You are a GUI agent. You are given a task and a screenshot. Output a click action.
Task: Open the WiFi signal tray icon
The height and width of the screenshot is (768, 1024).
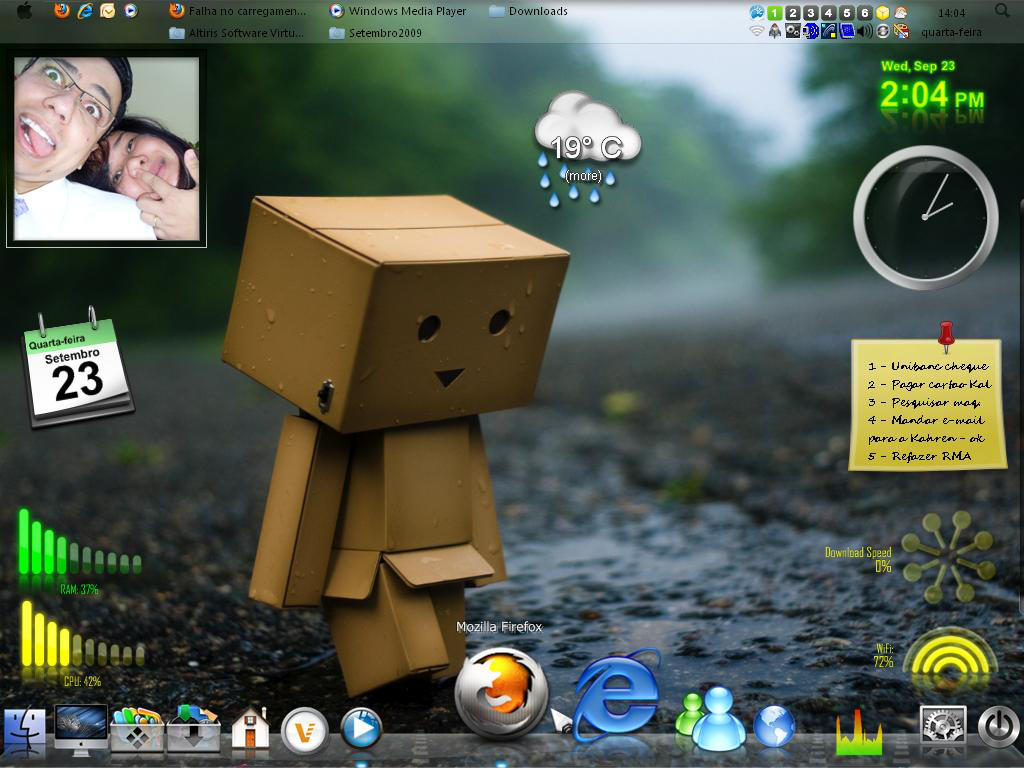tap(757, 31)
